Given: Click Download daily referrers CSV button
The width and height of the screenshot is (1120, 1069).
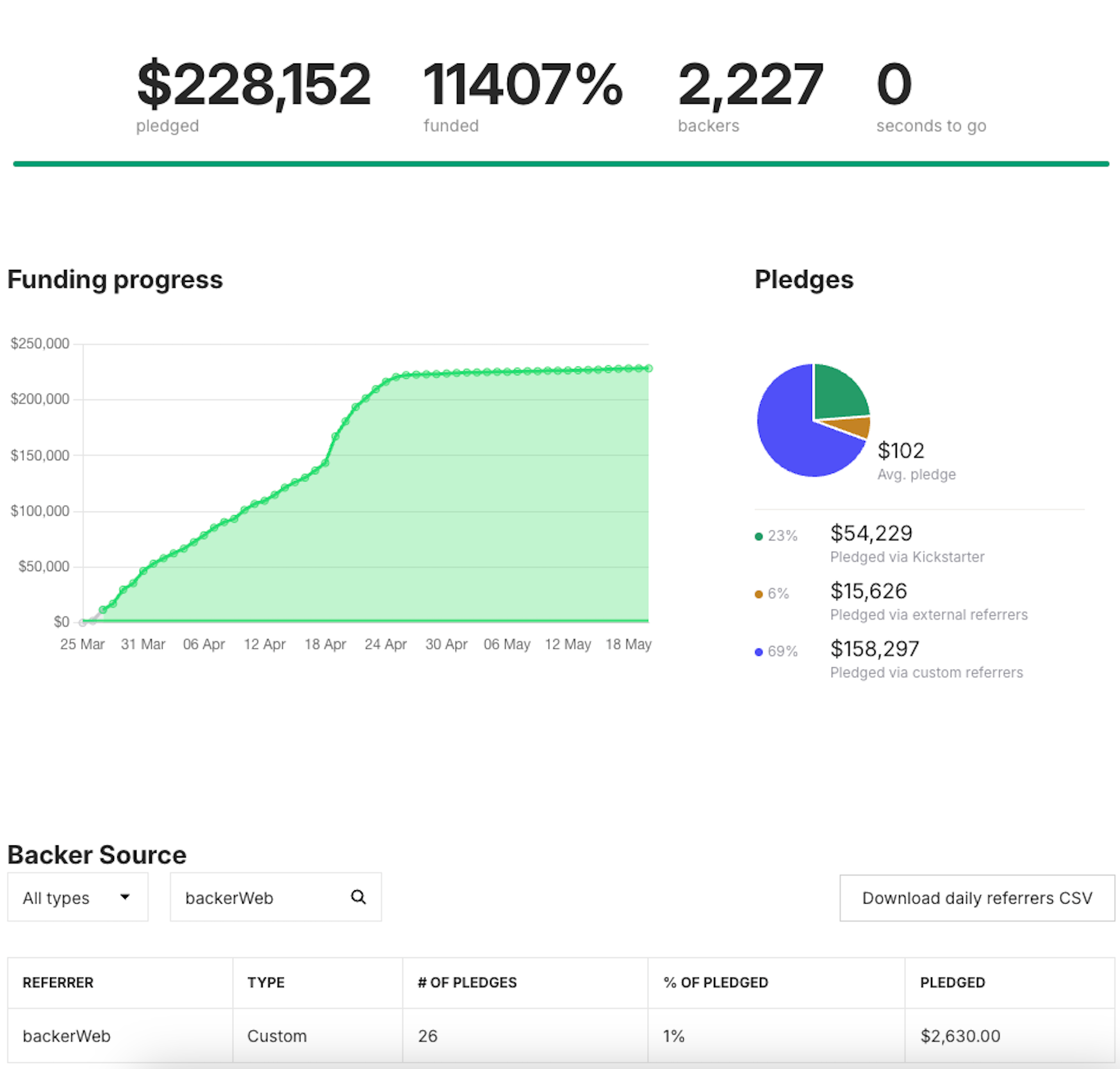Looking at the screenshot, I should point(976,898).
